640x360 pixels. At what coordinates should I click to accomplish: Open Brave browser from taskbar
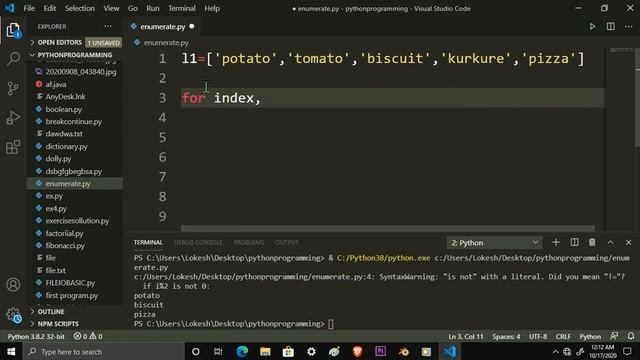pos(358,351)
